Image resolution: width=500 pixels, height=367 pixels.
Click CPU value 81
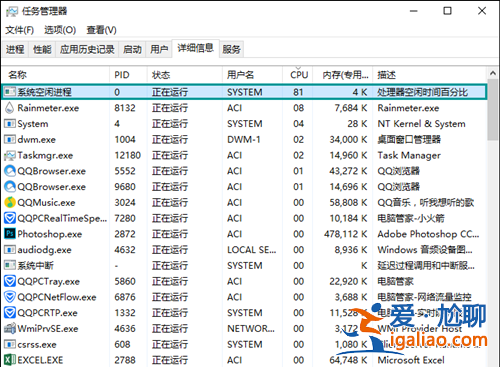(x=298, y=92)
